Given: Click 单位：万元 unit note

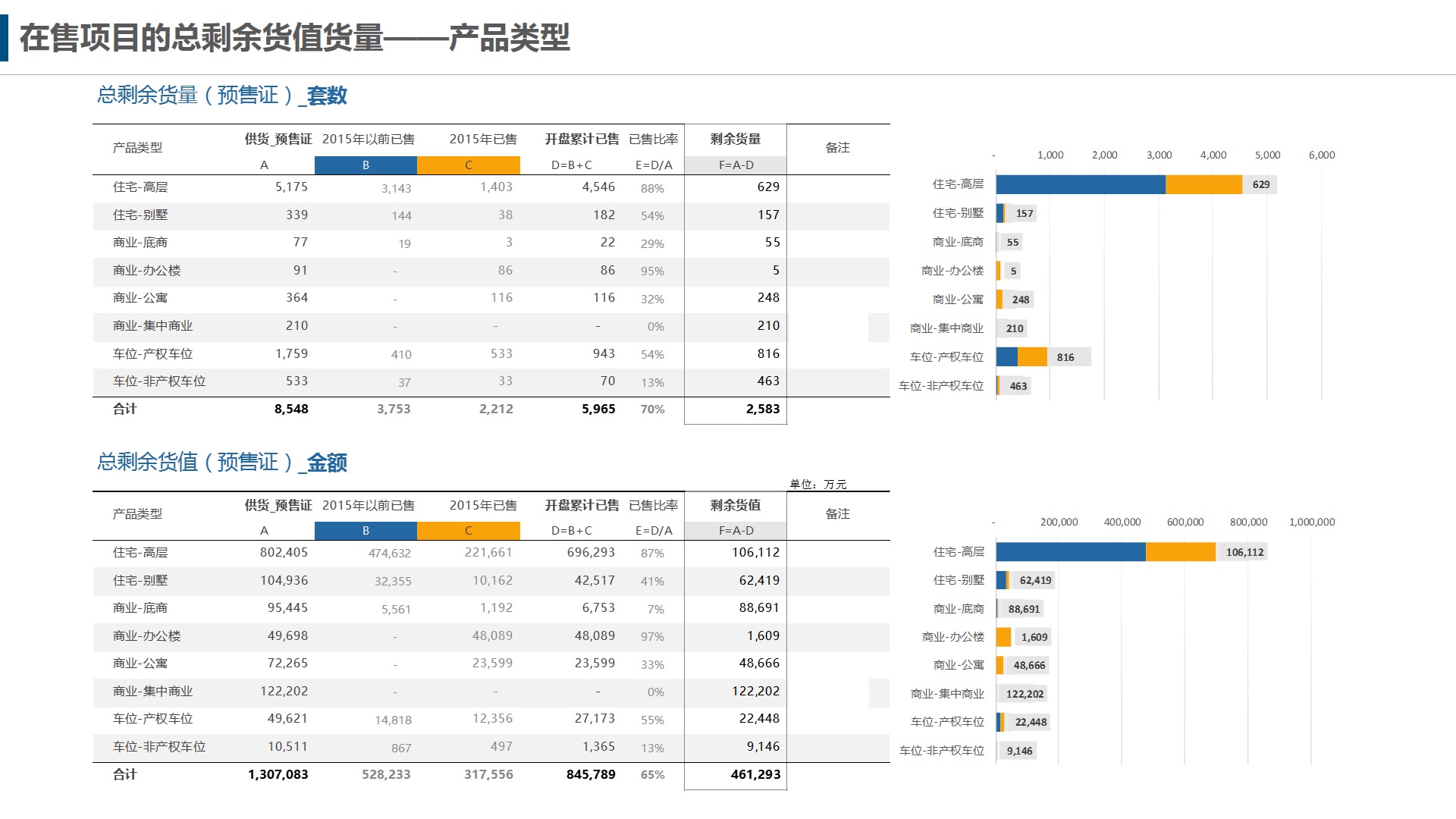Looking at the screenshot, I should click(817, 484).
